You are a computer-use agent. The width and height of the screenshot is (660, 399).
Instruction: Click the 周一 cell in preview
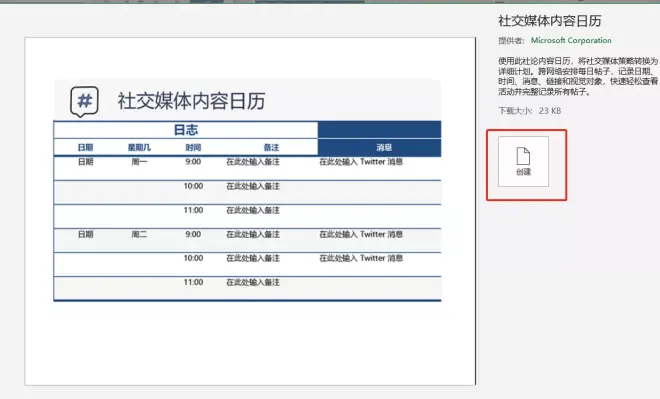139,162
